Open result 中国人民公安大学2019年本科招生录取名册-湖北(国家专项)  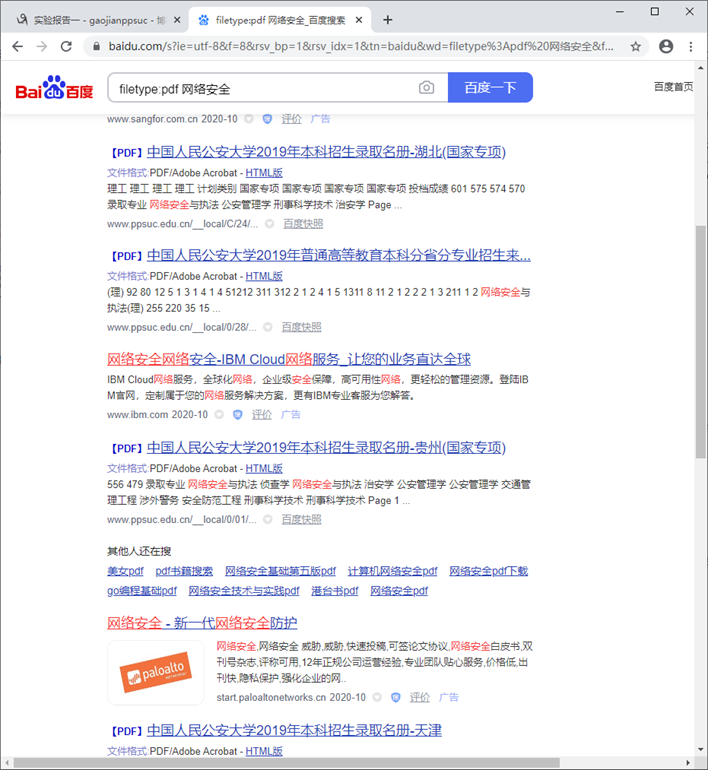point(326,152)
